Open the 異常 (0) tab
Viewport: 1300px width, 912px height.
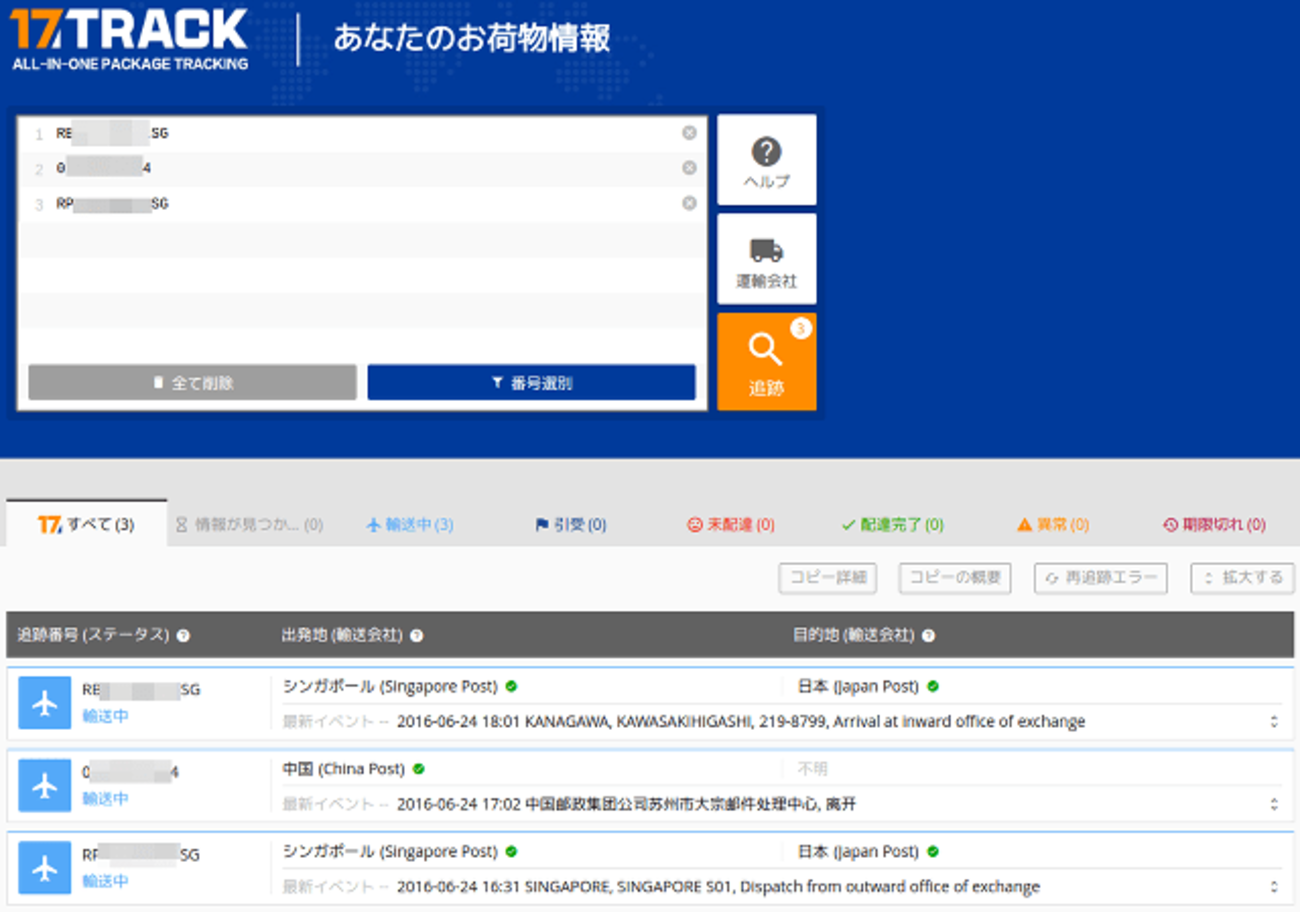click(1053, 524)
